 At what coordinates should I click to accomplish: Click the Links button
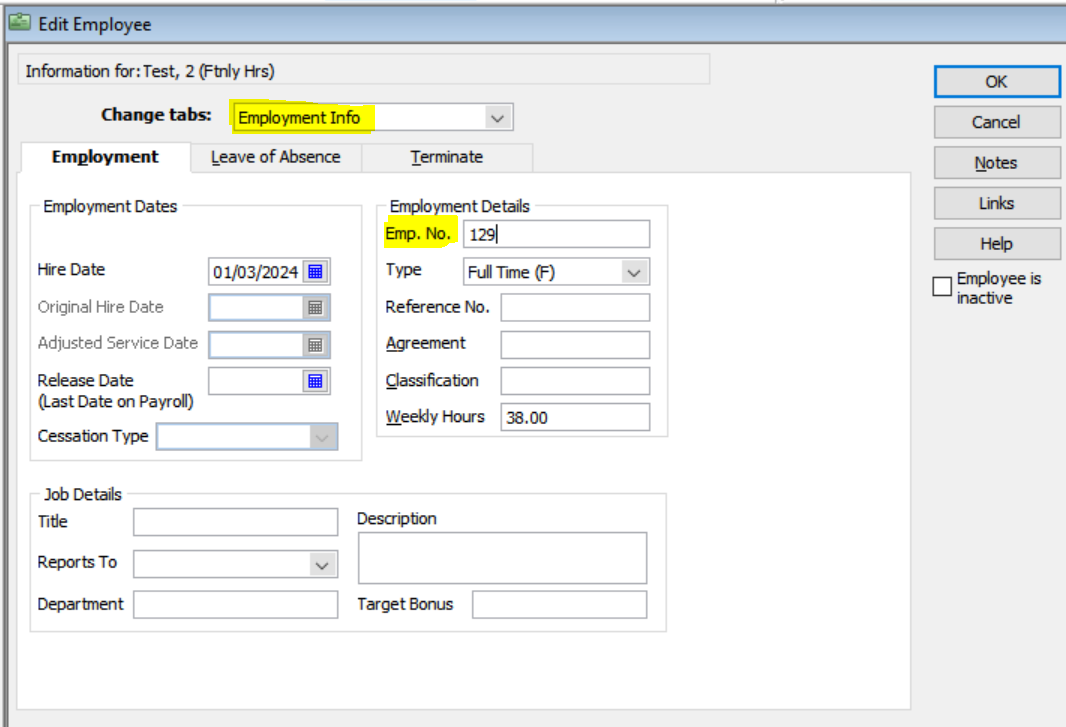click(997, 203)
